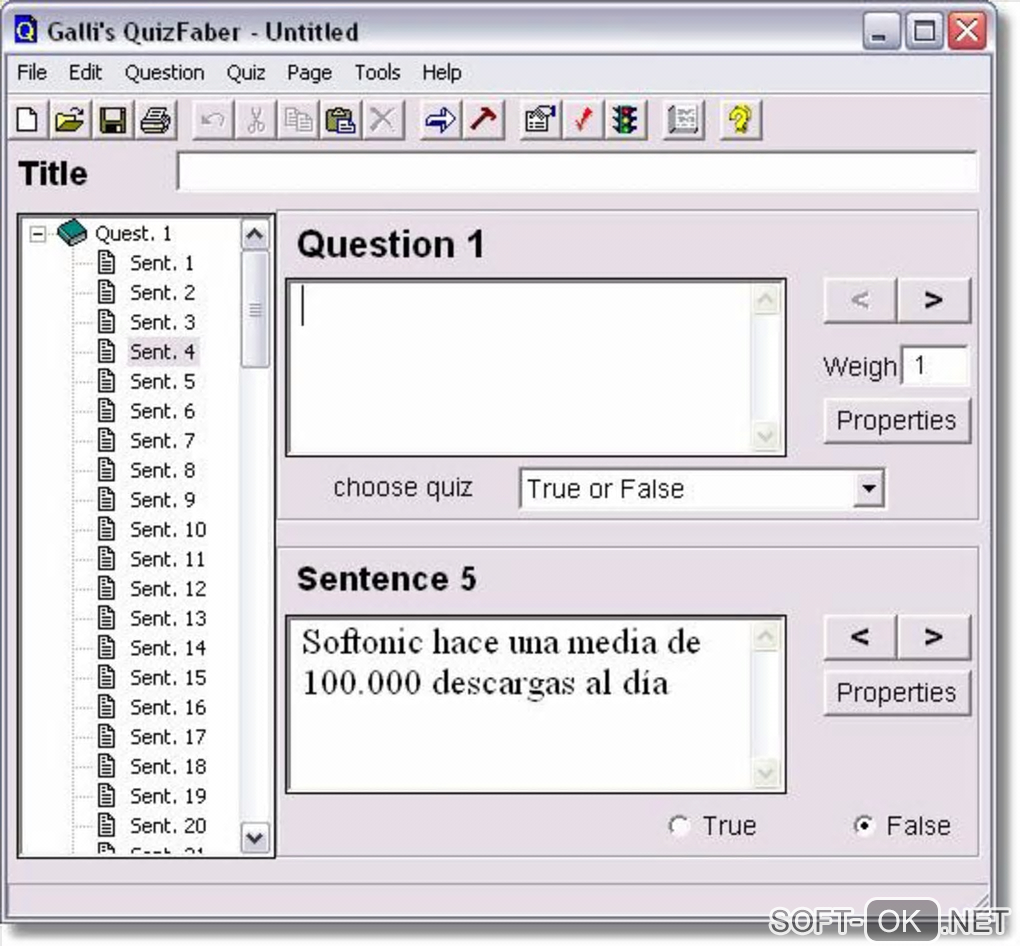Click into the Title input field
Viewport: 1020px width, 946px height.
tap(577, 172)
